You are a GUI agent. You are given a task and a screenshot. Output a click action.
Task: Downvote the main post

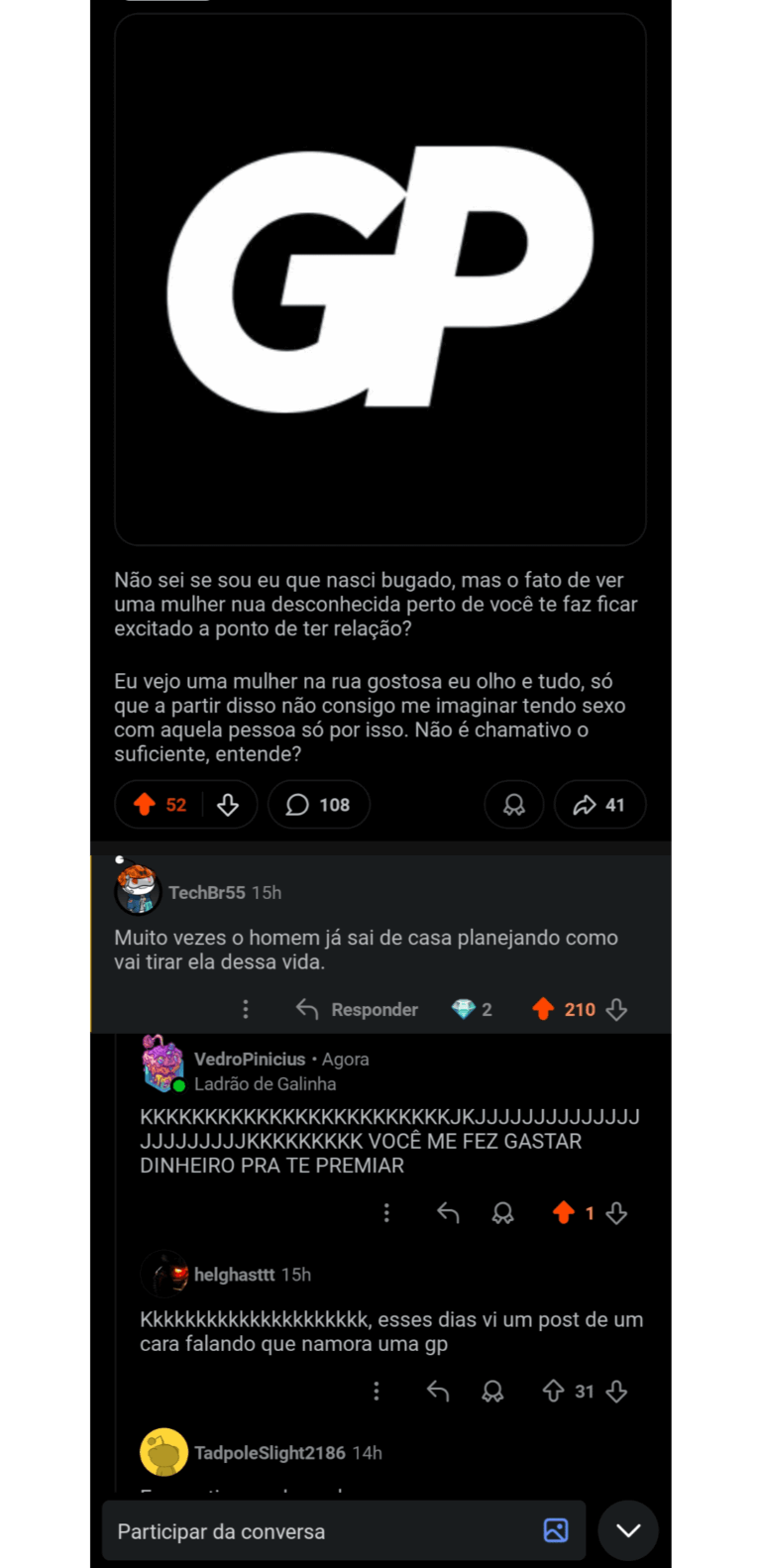[x=228, y=805]
